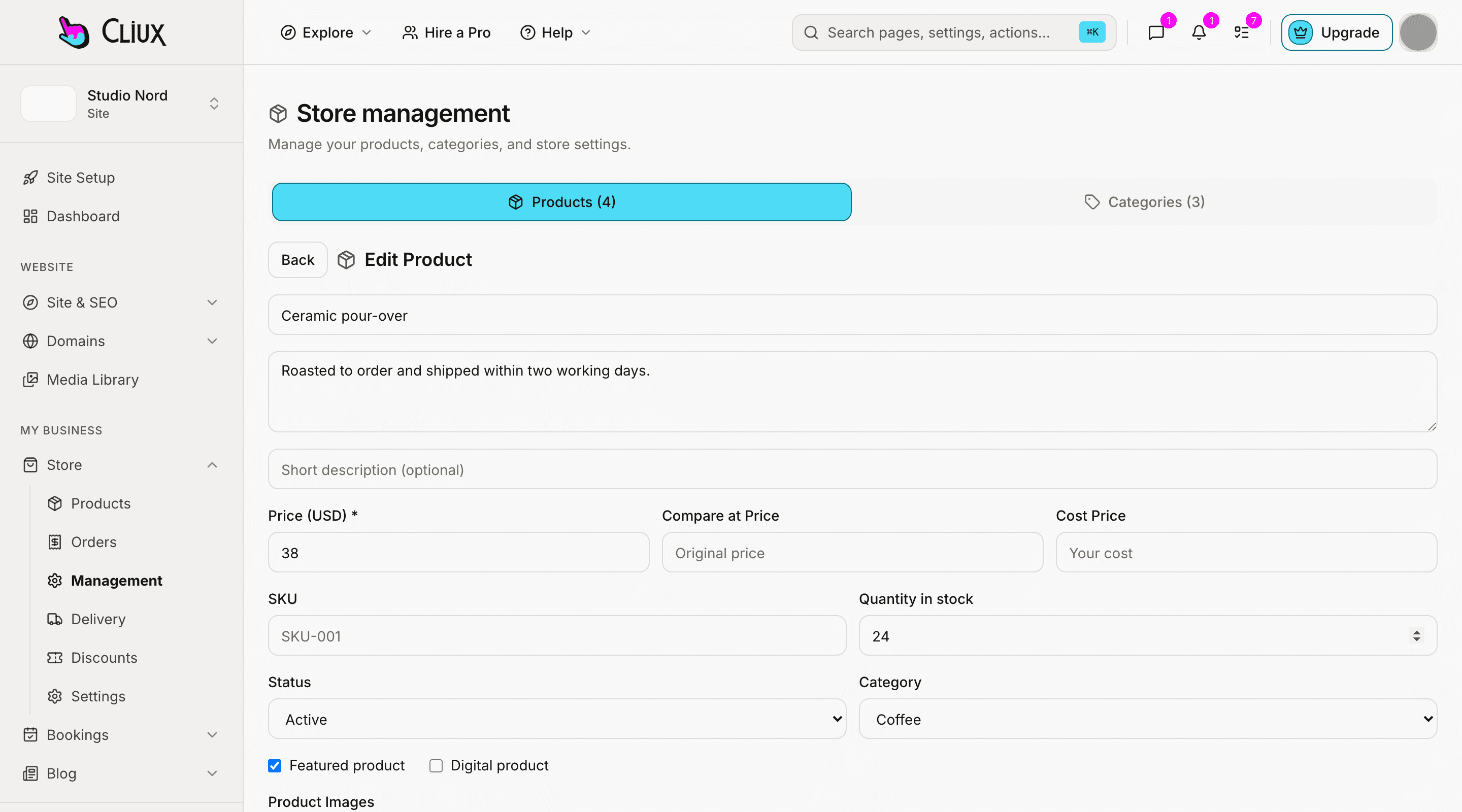Click the Quantity in stock stepper arrows

click(1417, 635)
